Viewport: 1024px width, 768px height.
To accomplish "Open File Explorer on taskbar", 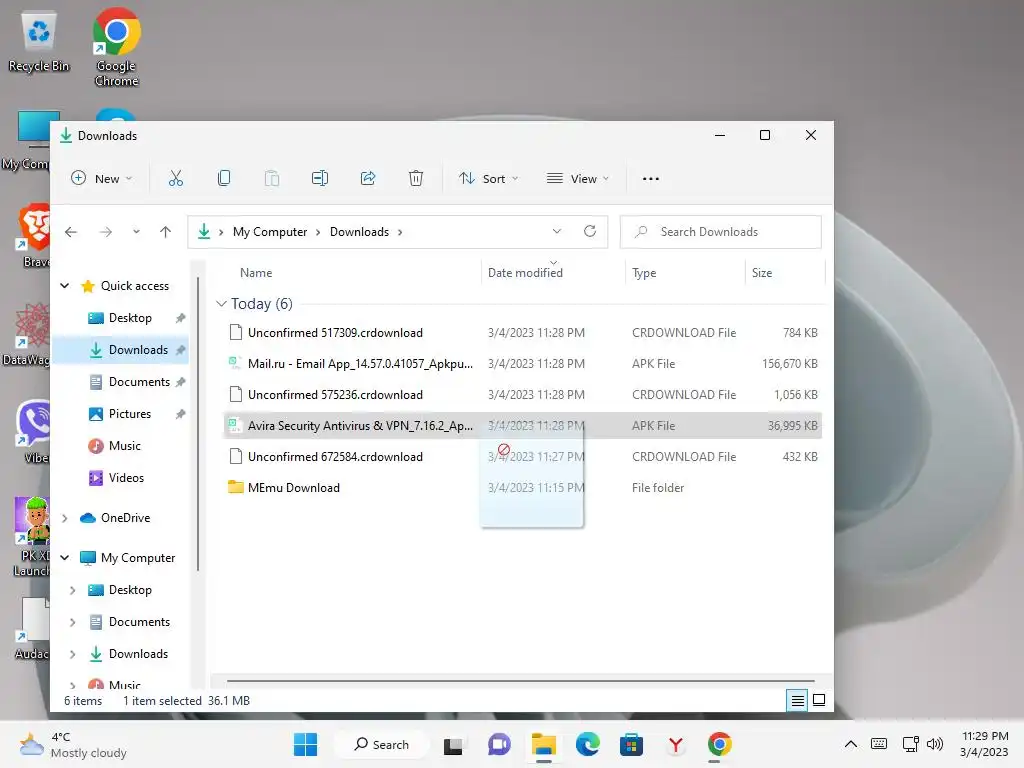I will 543,744.
